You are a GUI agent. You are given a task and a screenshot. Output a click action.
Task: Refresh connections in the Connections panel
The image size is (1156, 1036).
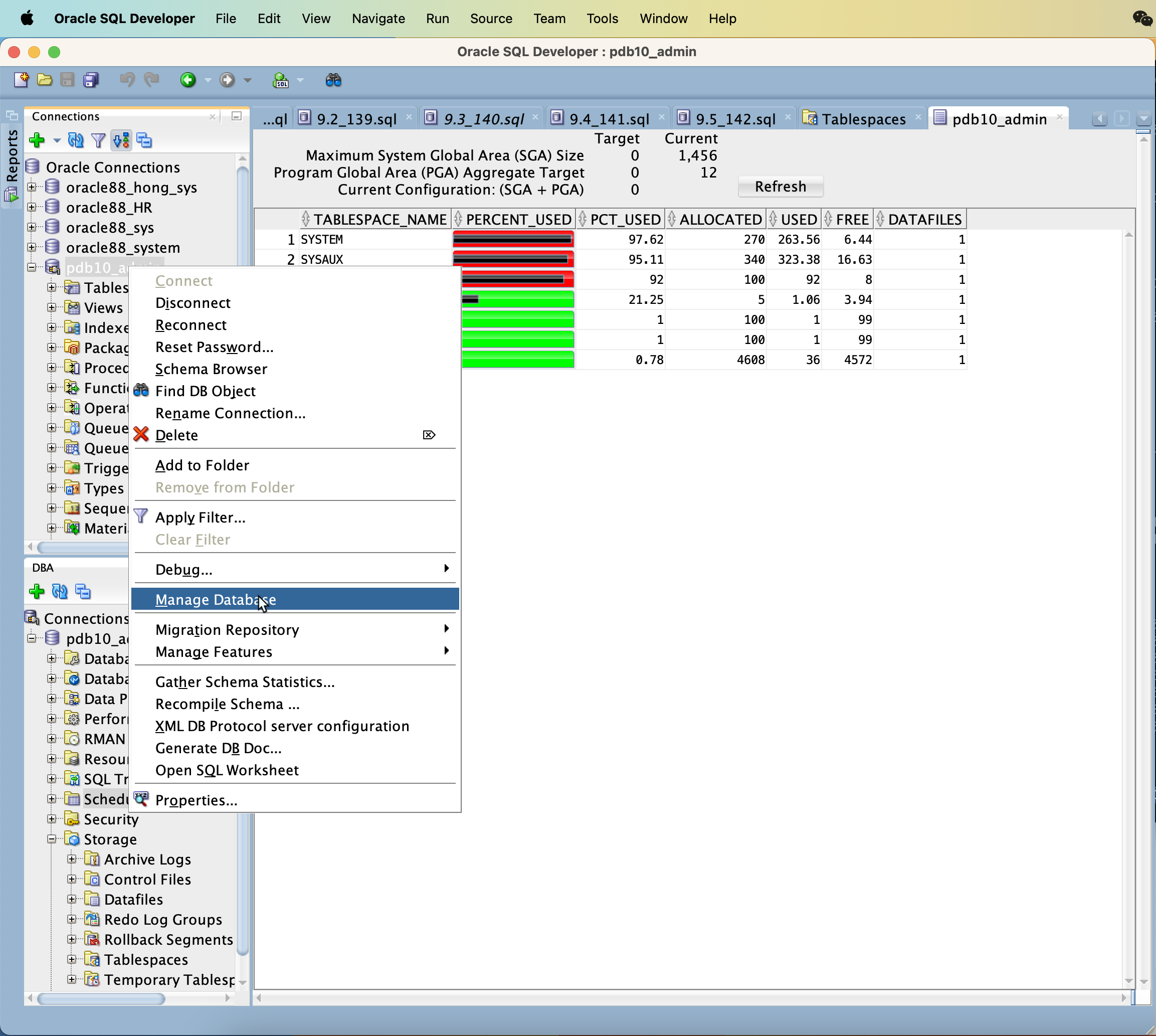click(x=76, y=140)
